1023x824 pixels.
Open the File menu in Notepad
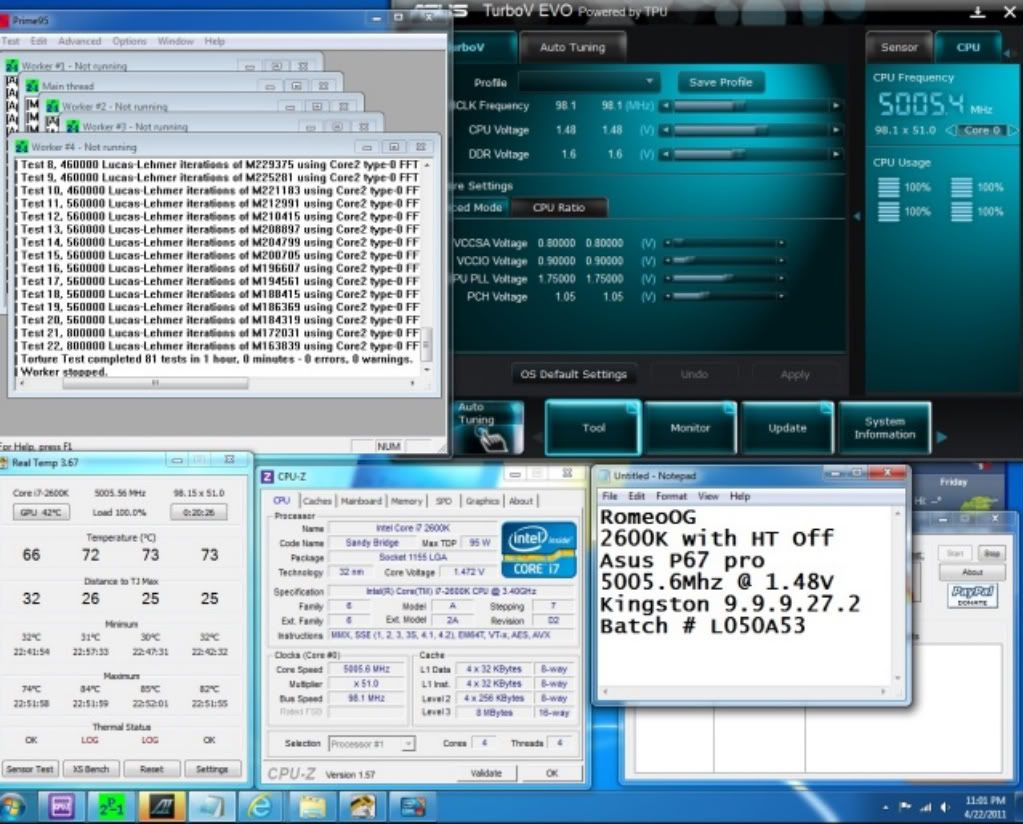tap(609, 496)
